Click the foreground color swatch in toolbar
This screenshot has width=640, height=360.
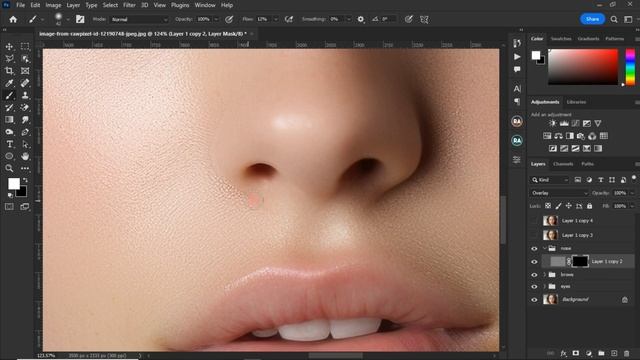click(14, 184)
